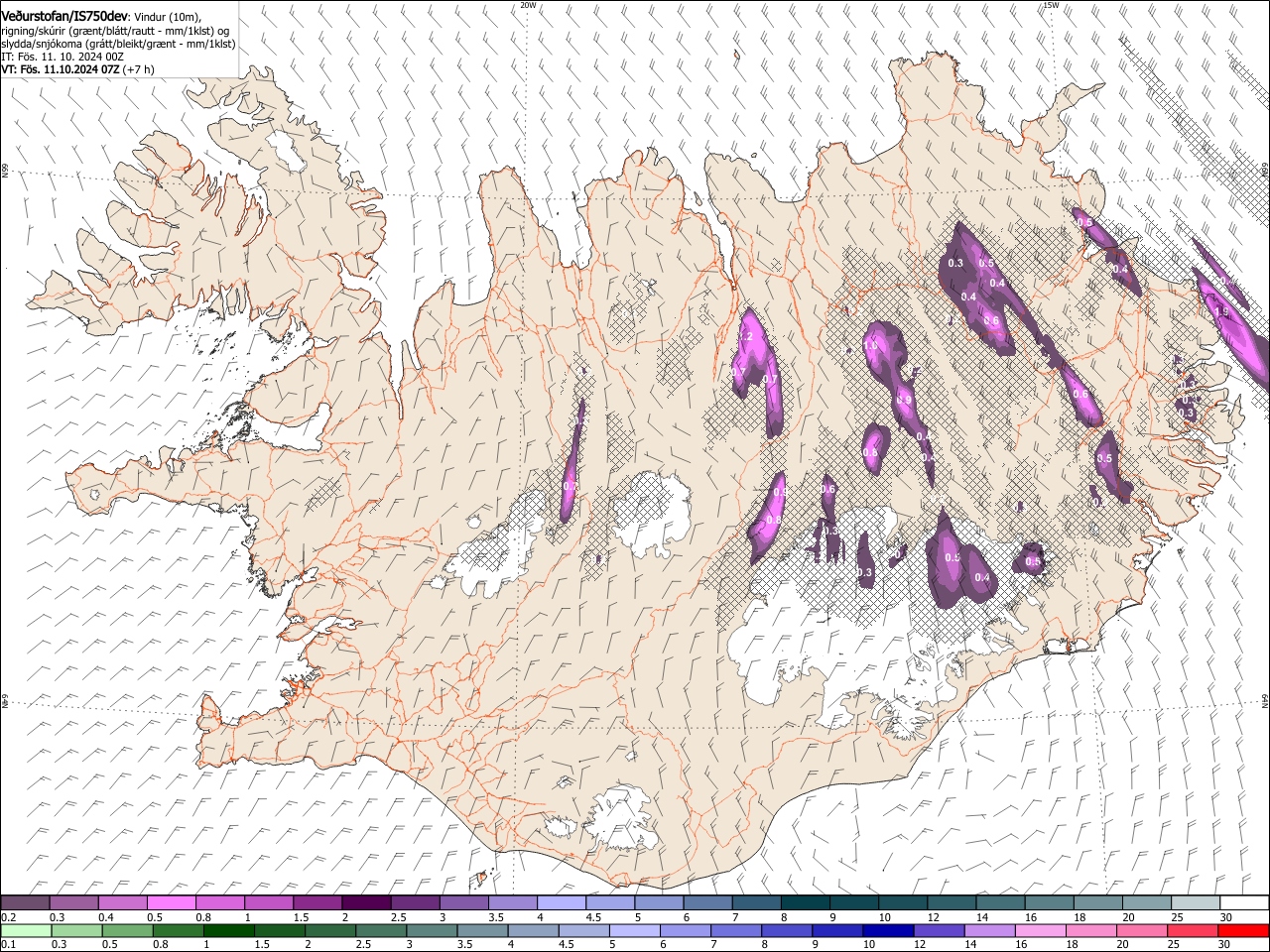
Task: Click the palest green 0.1–0.3 swatch in lower legend
Action: click(x=25, y=930)
